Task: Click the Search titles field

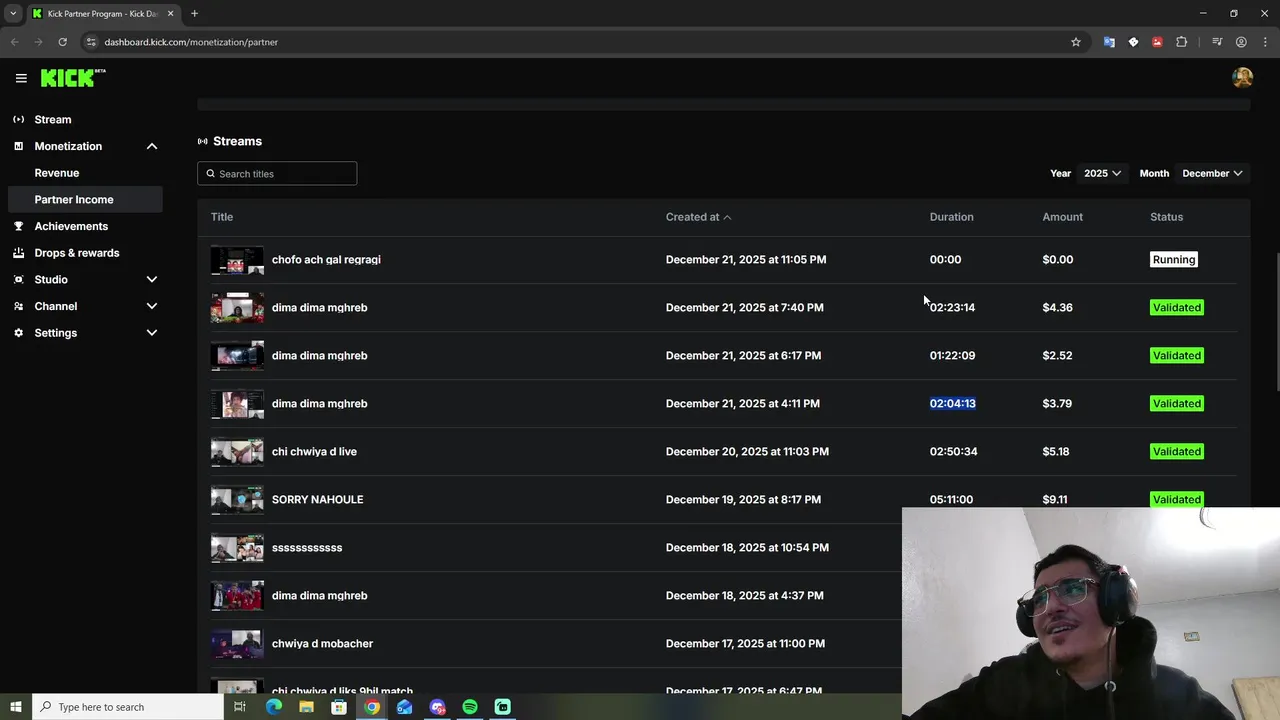Action: click(277, 173)
